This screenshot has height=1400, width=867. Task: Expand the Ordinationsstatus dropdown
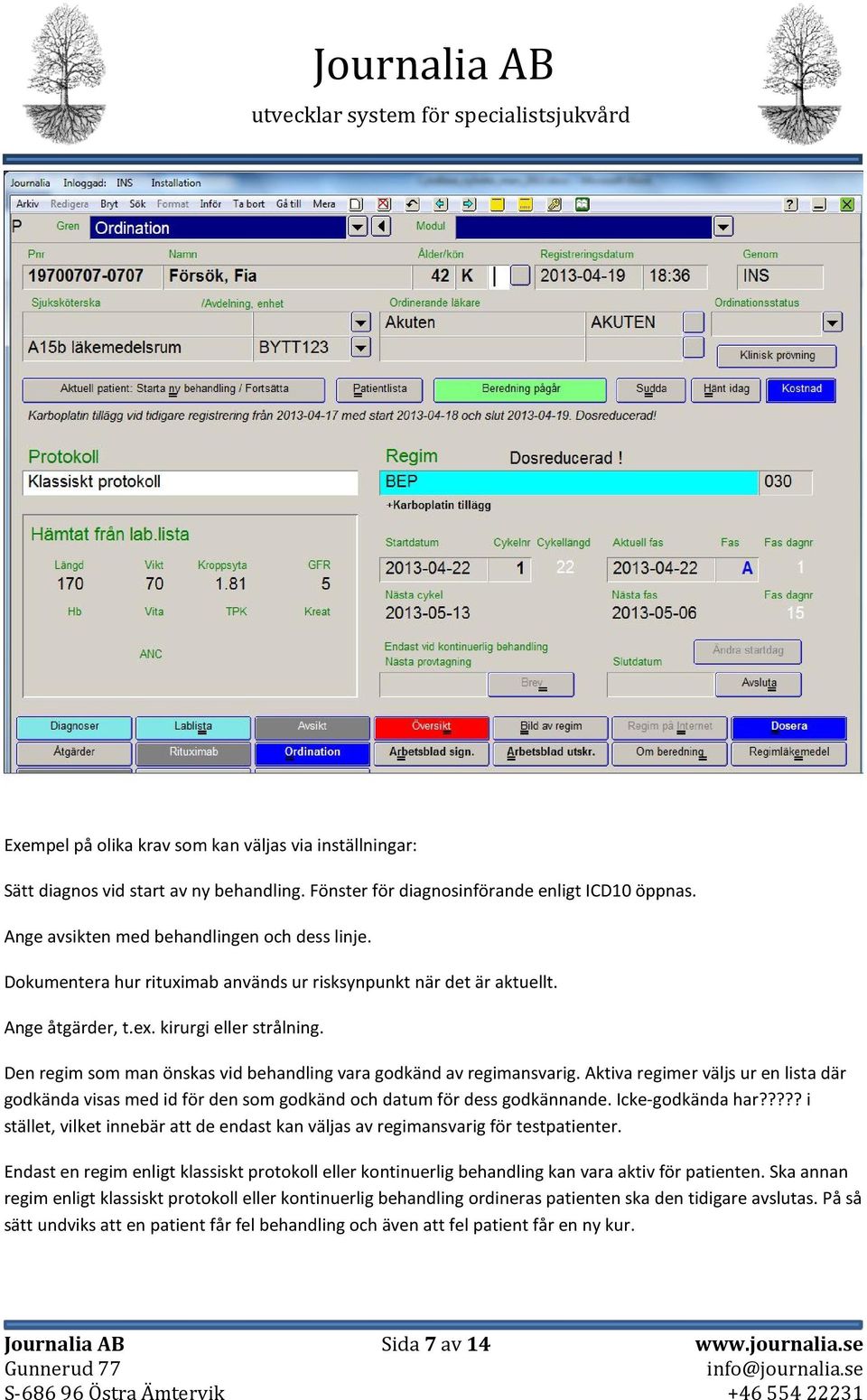coord(833,322)
